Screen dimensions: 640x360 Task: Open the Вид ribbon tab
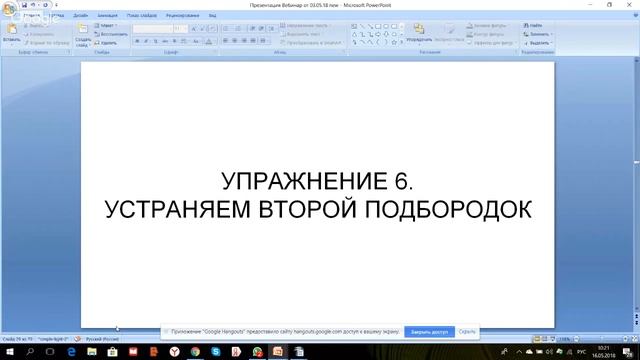tap(212, 16)
